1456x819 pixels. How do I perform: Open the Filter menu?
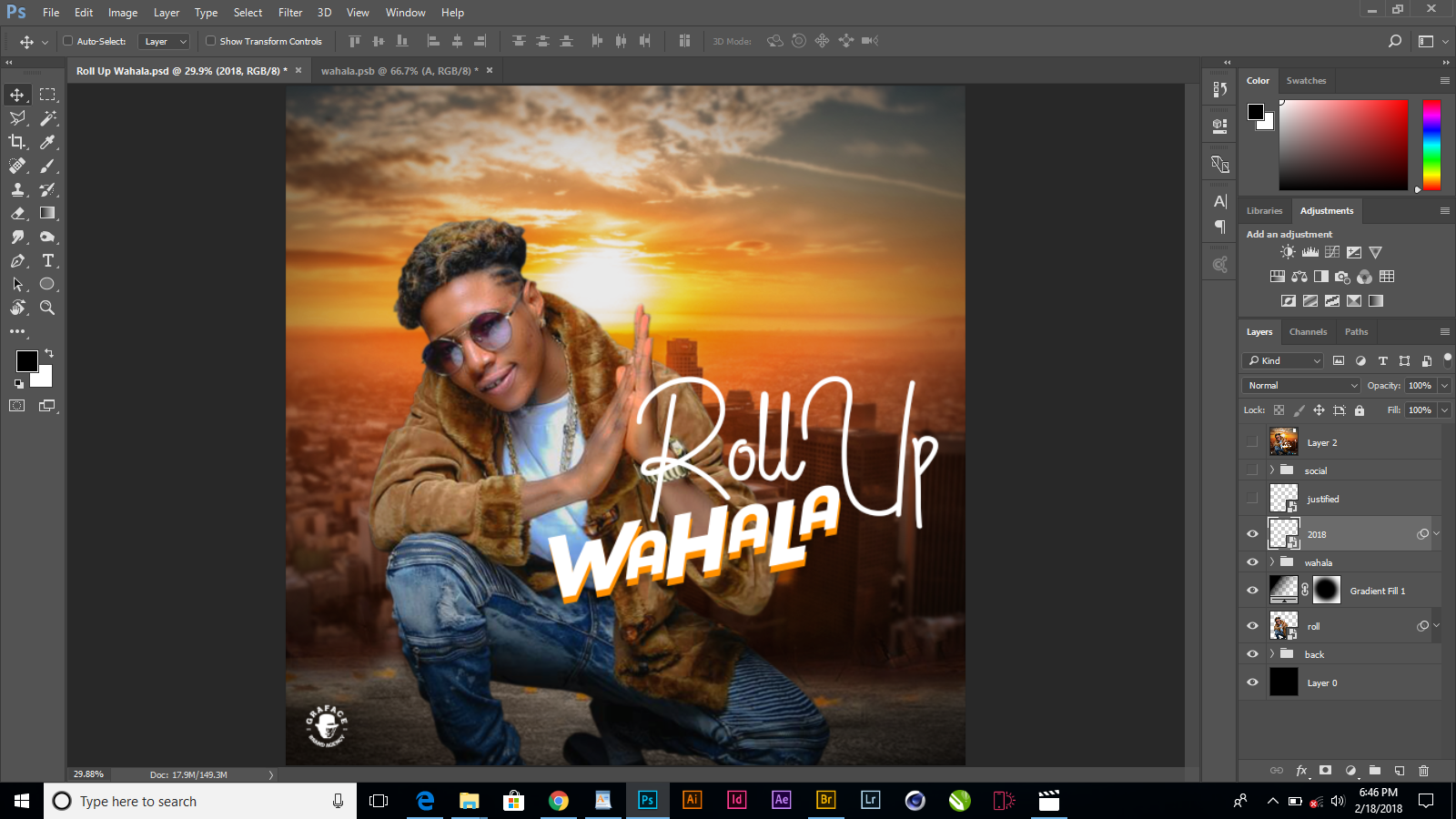coord(289,12)
